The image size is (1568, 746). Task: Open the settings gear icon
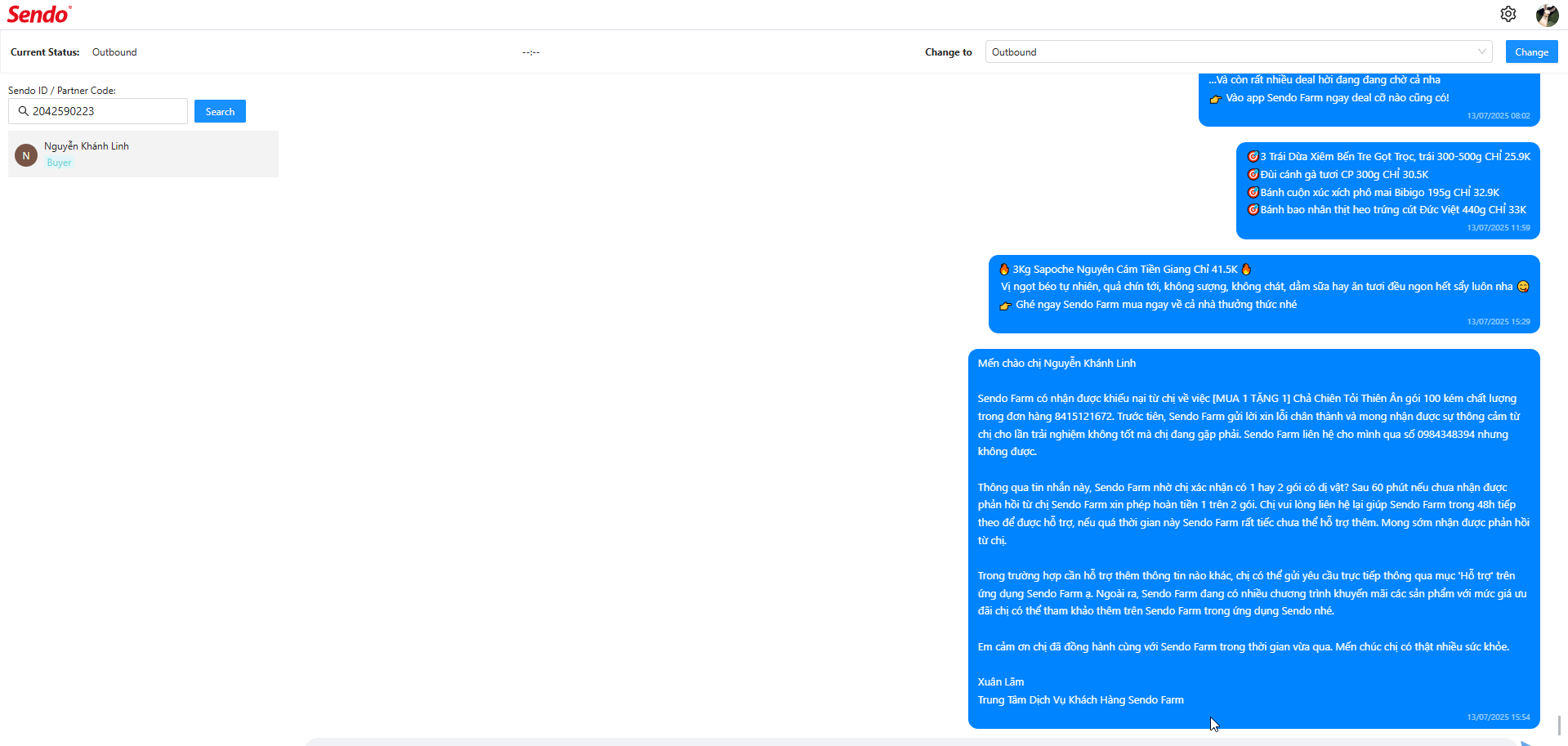pyautogui.click(x=1508, y=14)
